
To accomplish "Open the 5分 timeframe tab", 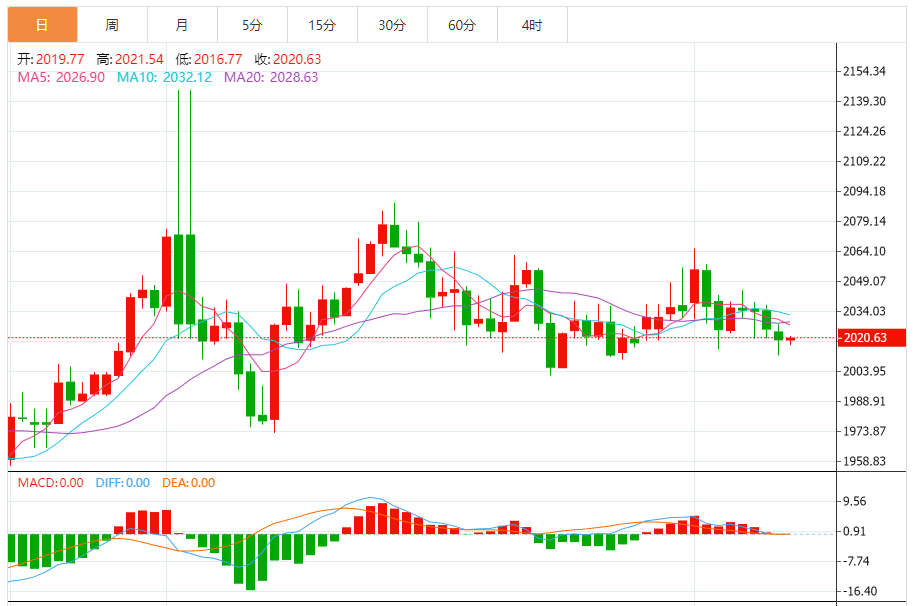I will [x=252, y=24].
